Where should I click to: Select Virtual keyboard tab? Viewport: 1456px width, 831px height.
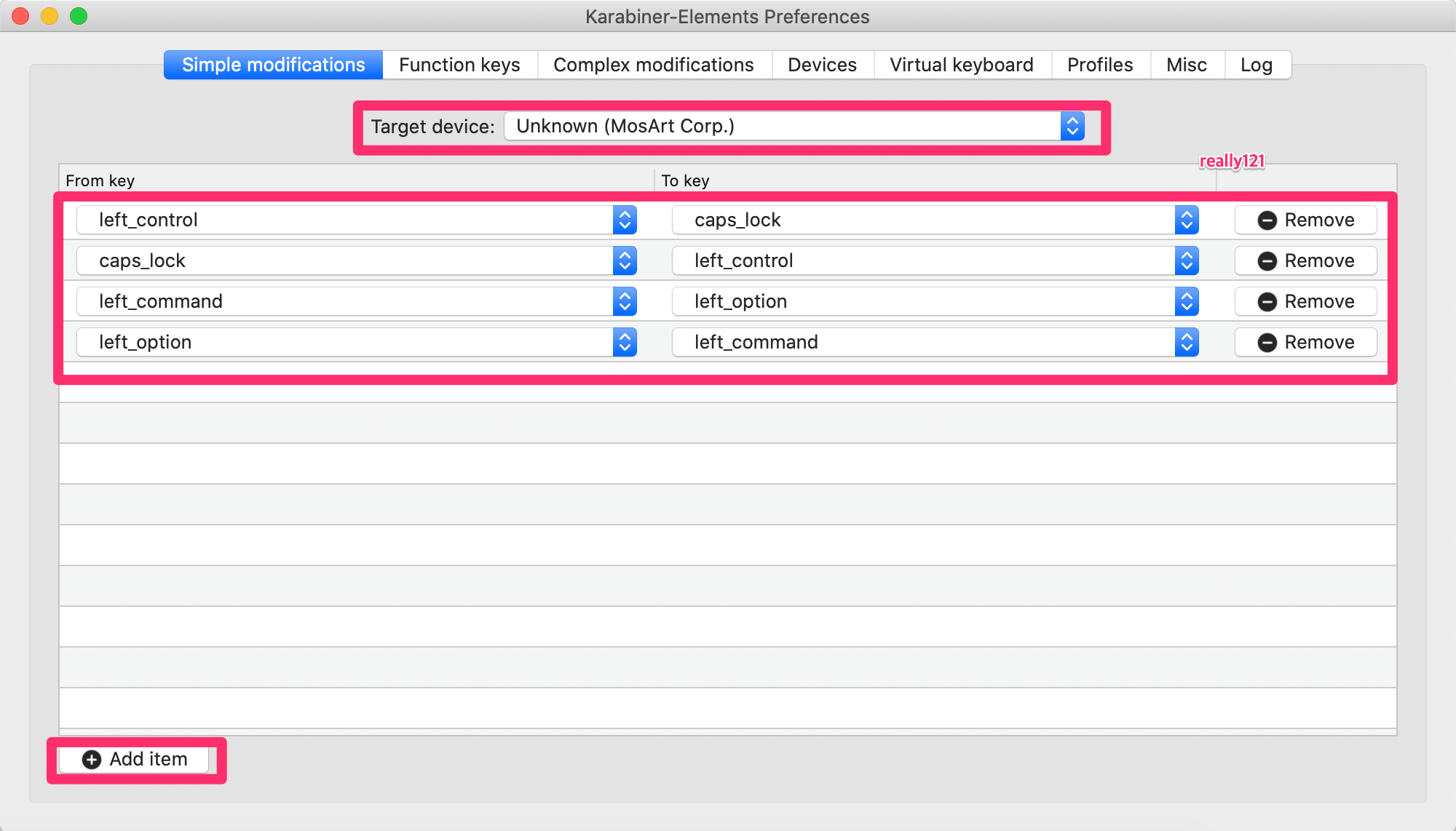[x=961, y=65]
